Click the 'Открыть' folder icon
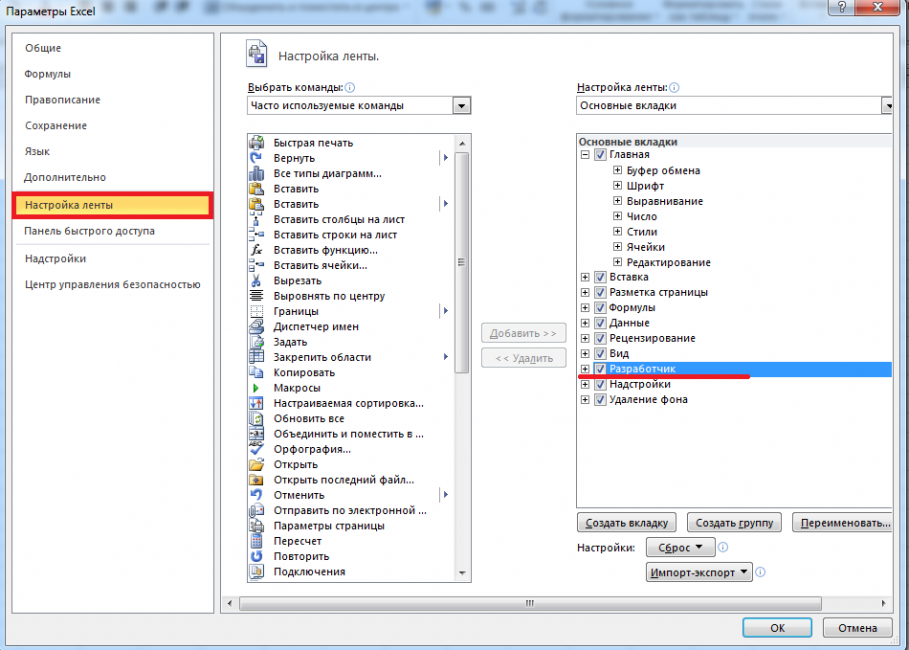 click(256, 464)
